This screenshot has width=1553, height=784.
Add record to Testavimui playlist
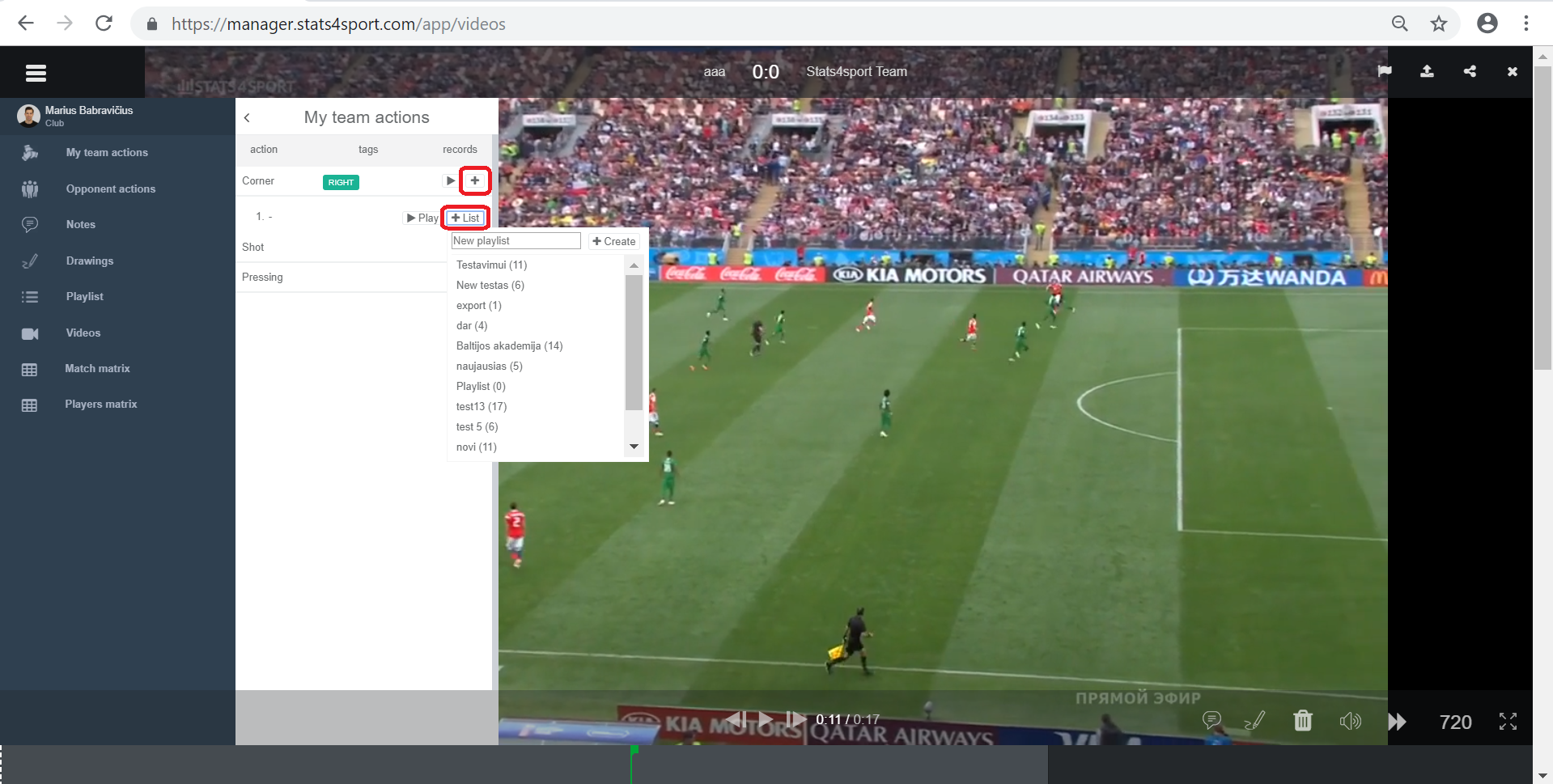click(491, 265)
